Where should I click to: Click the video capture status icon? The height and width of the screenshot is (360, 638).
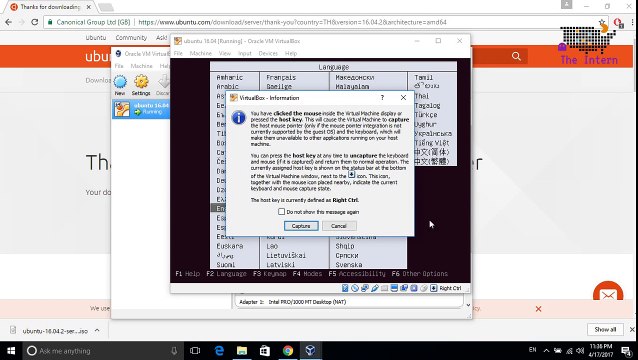click(404, 288)
